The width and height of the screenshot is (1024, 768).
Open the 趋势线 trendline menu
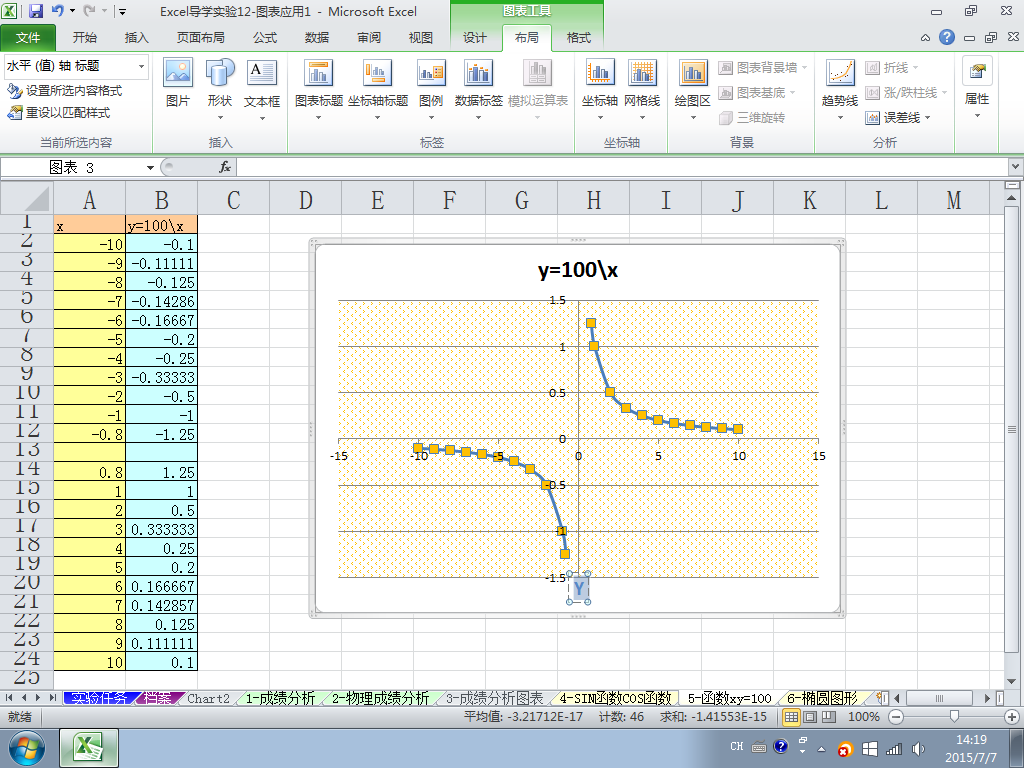pyautogui.click(x=840, y=89)
